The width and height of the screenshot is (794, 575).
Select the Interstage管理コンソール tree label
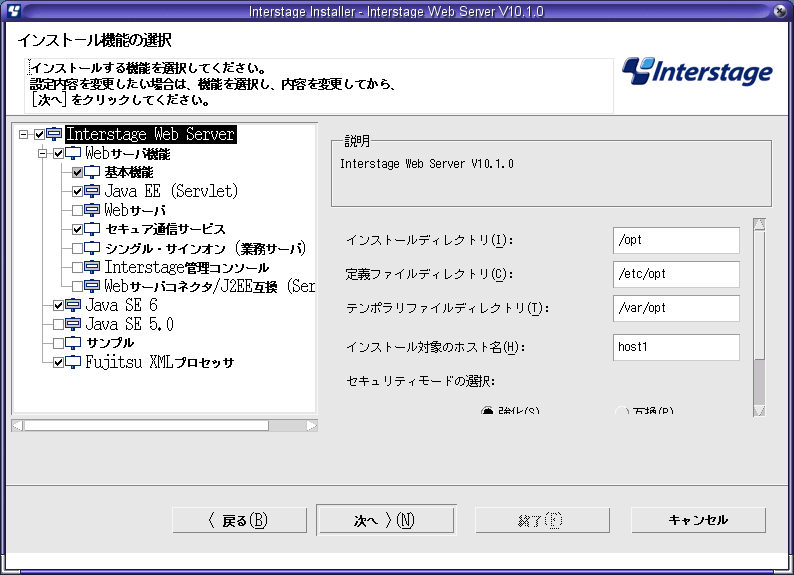(186, 267)
